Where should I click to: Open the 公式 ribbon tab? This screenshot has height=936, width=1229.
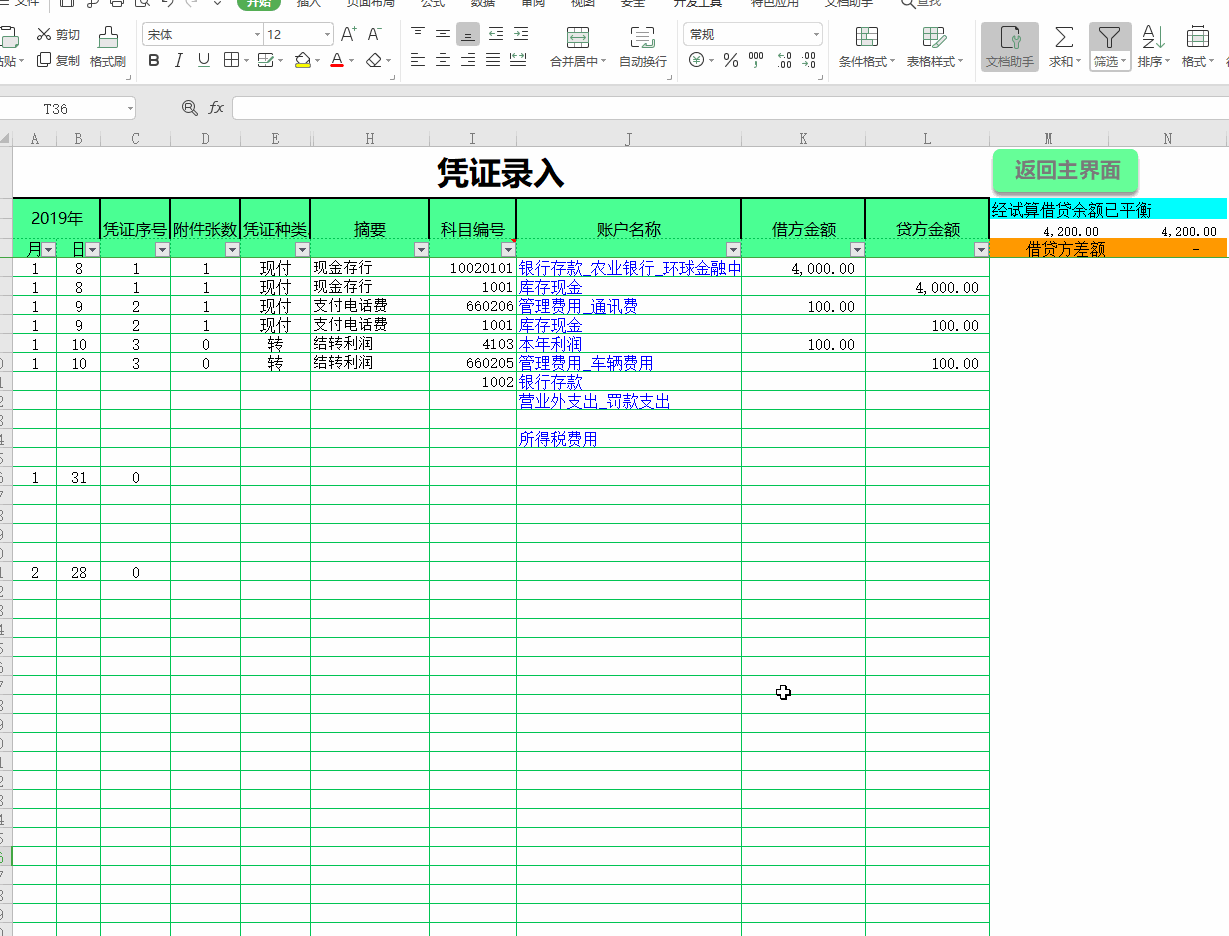[432, 4]
